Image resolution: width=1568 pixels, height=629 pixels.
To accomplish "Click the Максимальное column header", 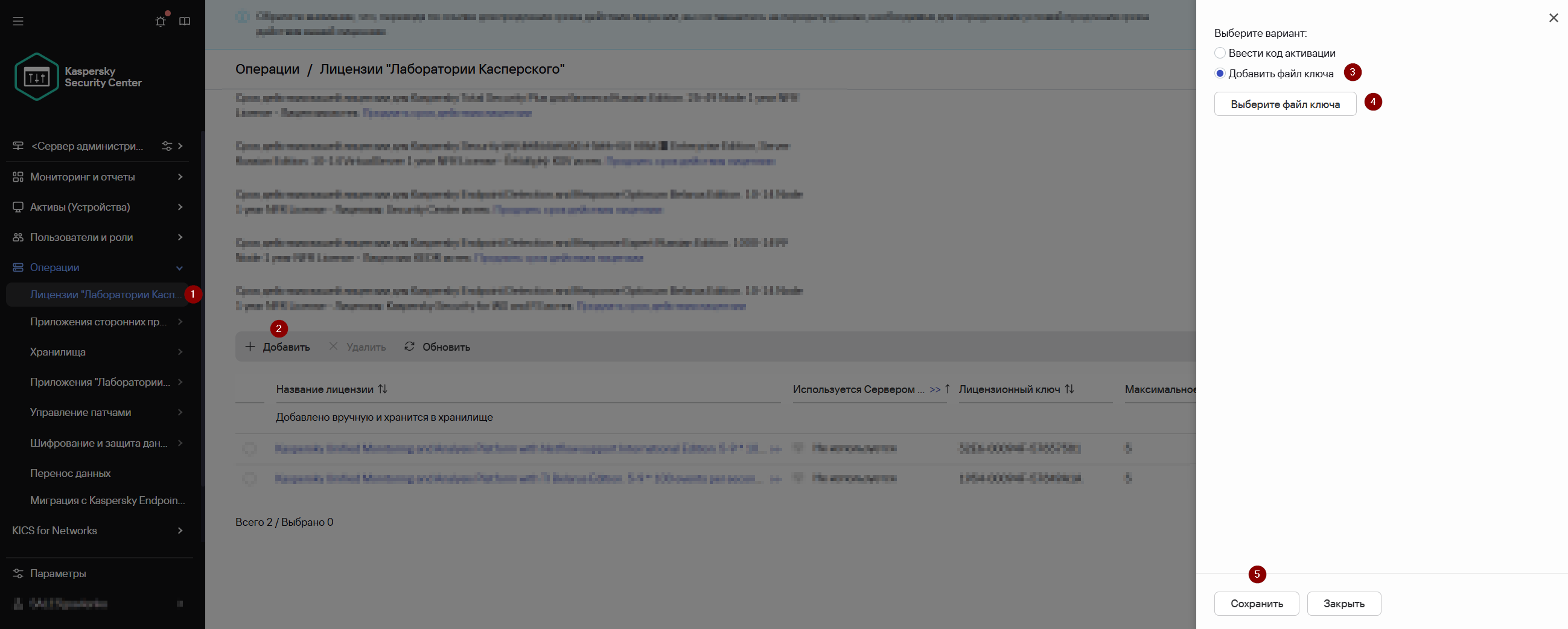I will (1160, 389).
